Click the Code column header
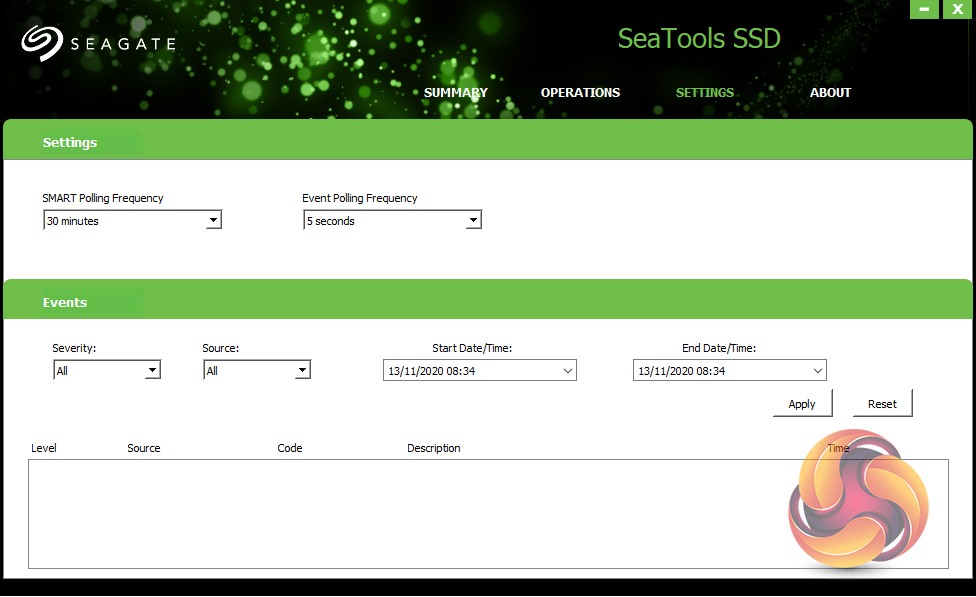This screenshot has width=976, height=597. point(290,448)
